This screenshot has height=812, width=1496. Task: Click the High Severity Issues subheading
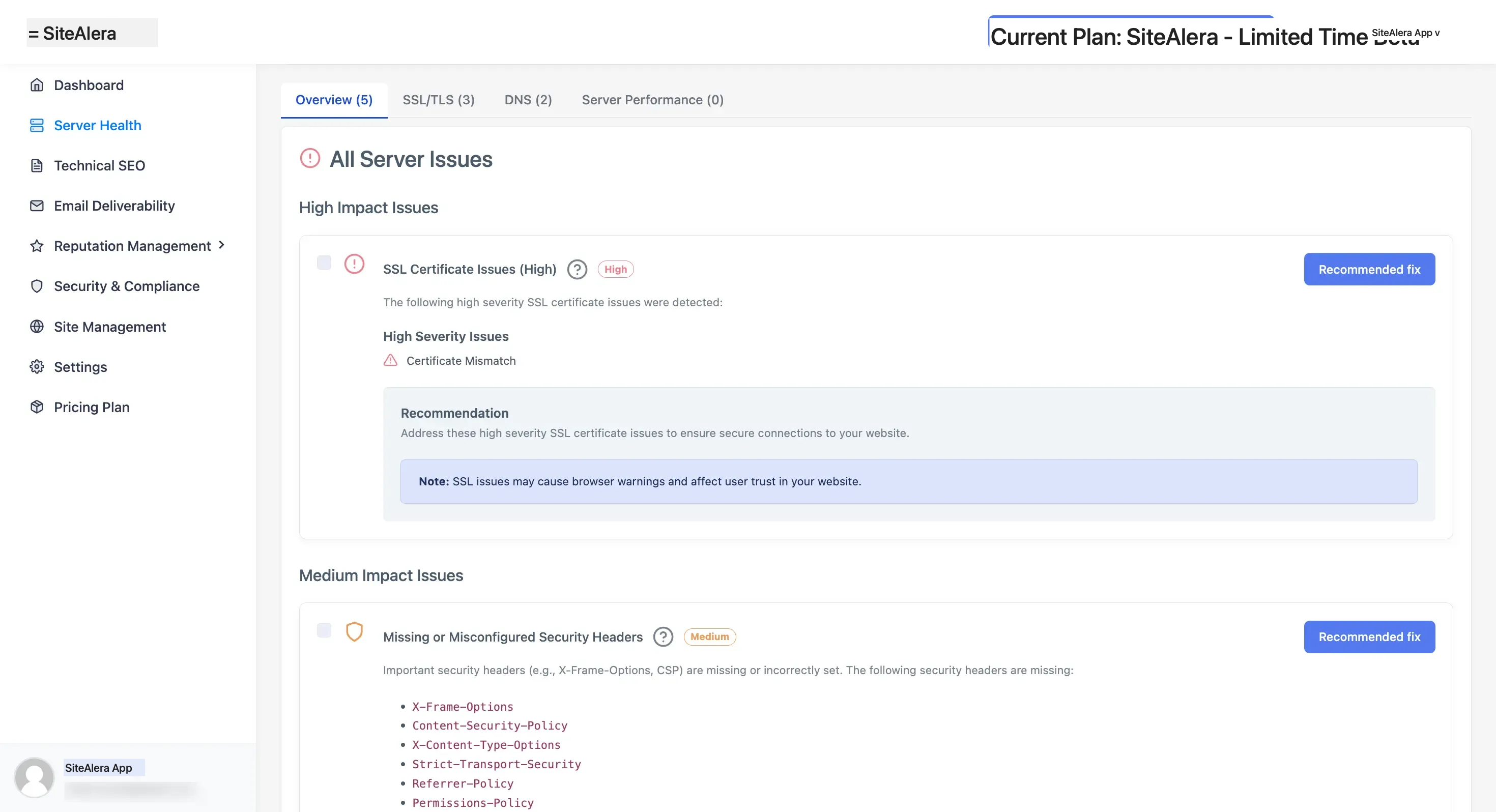[446, 336]
